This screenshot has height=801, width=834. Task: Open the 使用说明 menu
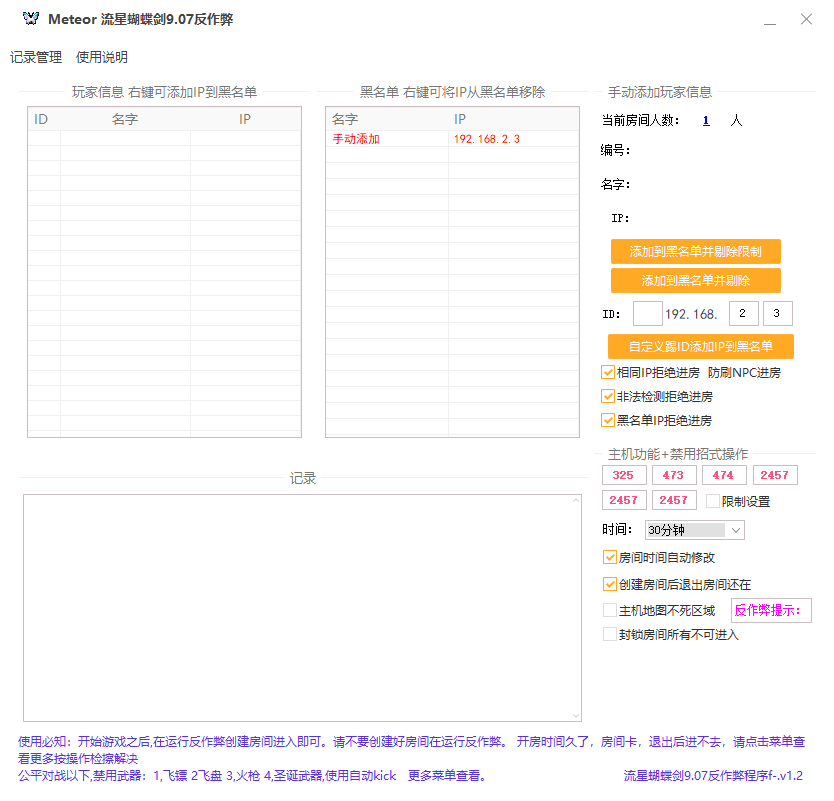coord(102,57)
